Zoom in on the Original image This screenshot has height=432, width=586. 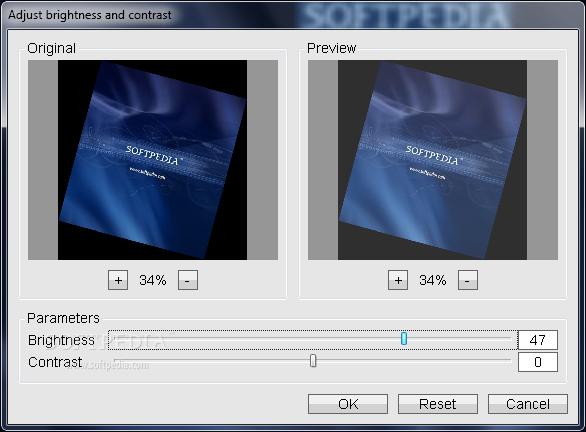(x=118, y=280)
